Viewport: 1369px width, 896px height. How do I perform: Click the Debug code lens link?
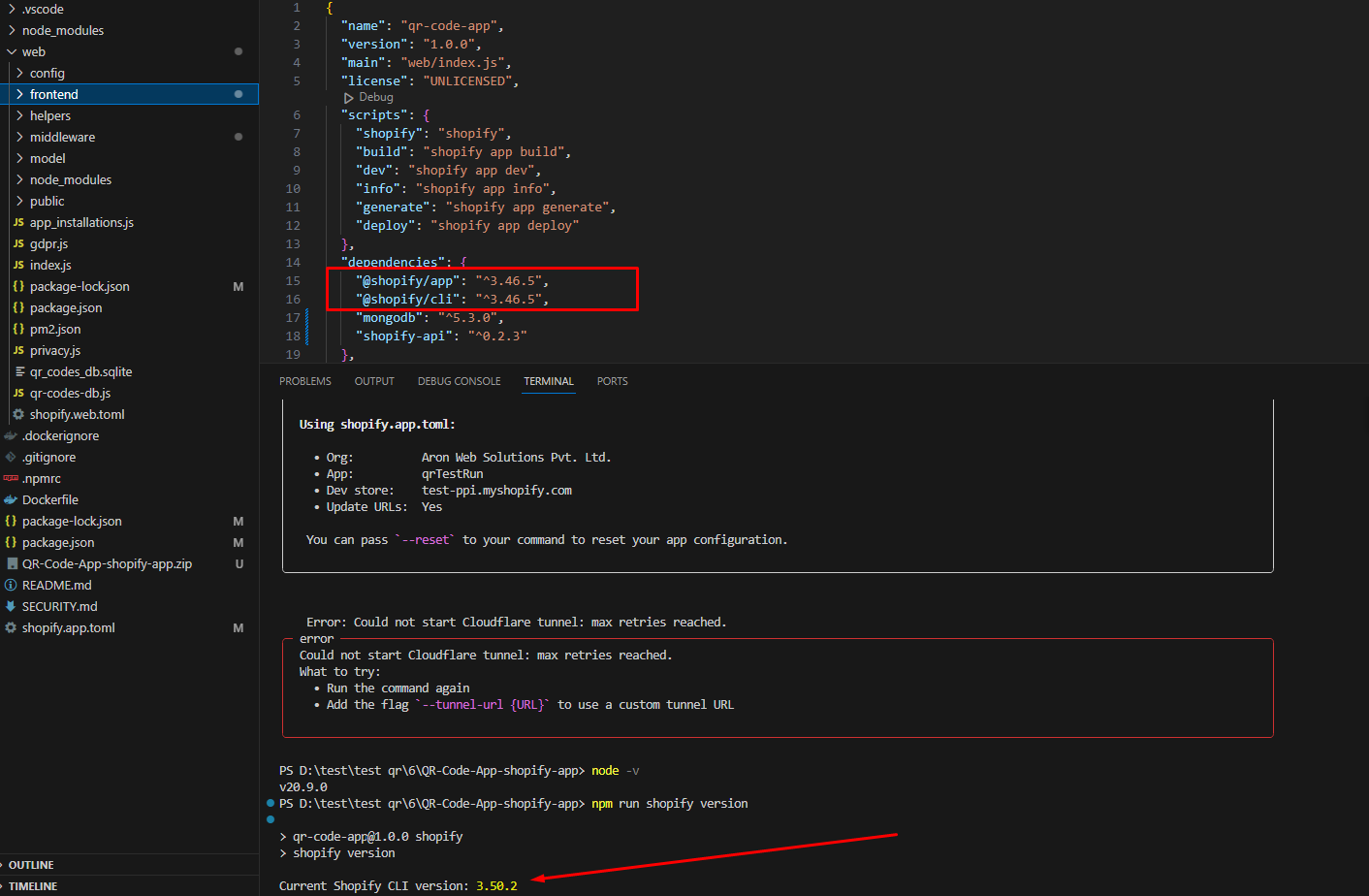click(376, 97)
